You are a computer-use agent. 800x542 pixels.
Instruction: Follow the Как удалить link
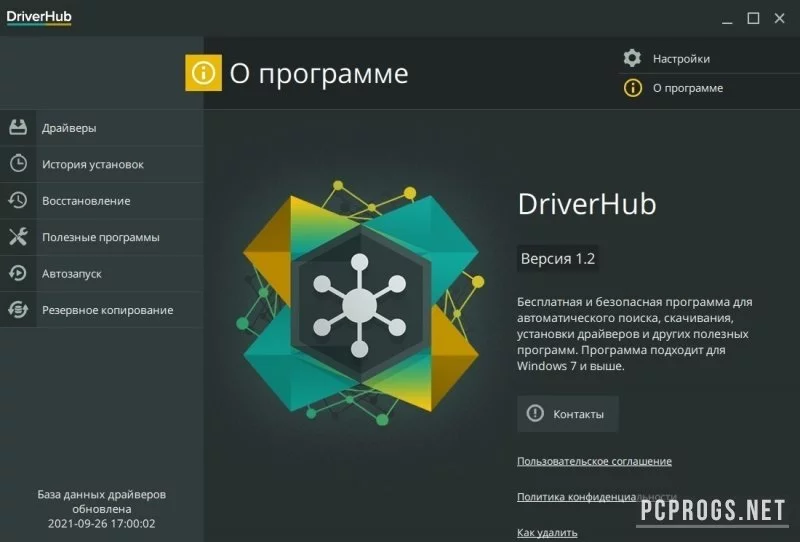pos(547,533)
